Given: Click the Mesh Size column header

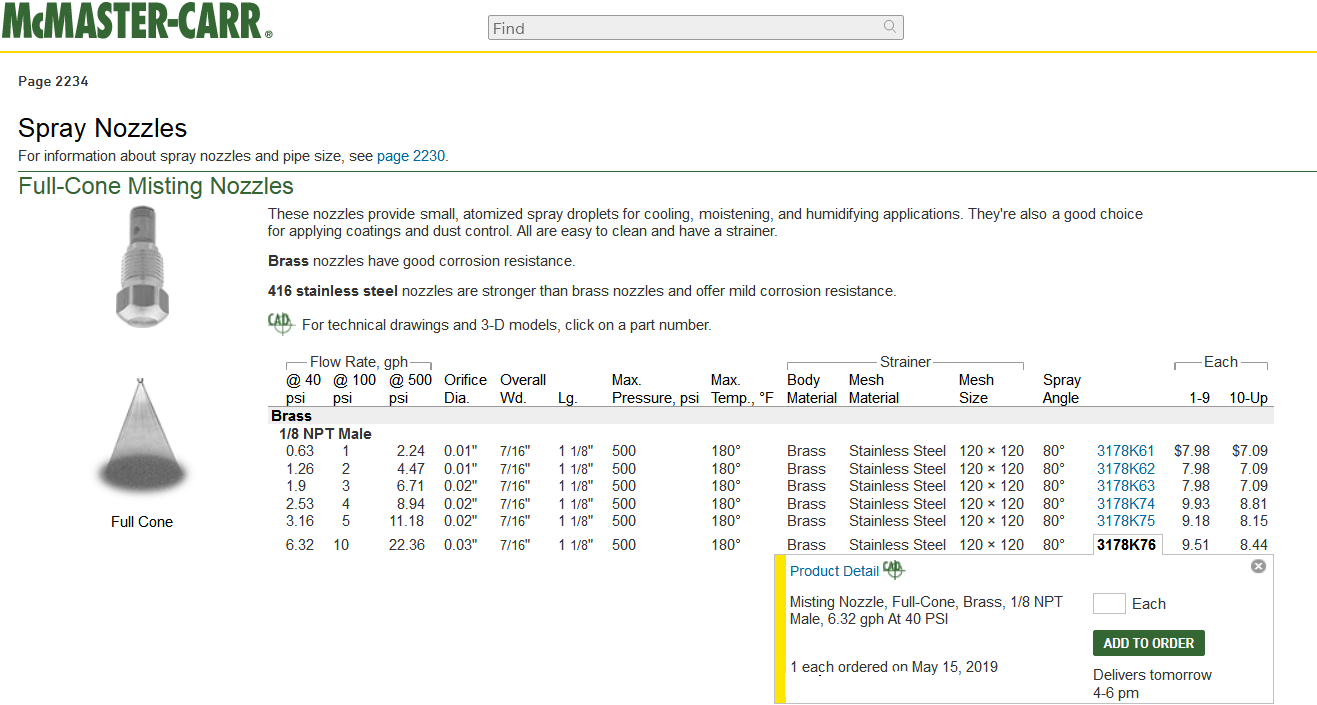Looking at the screenshot, I should (x=977, y=389).
